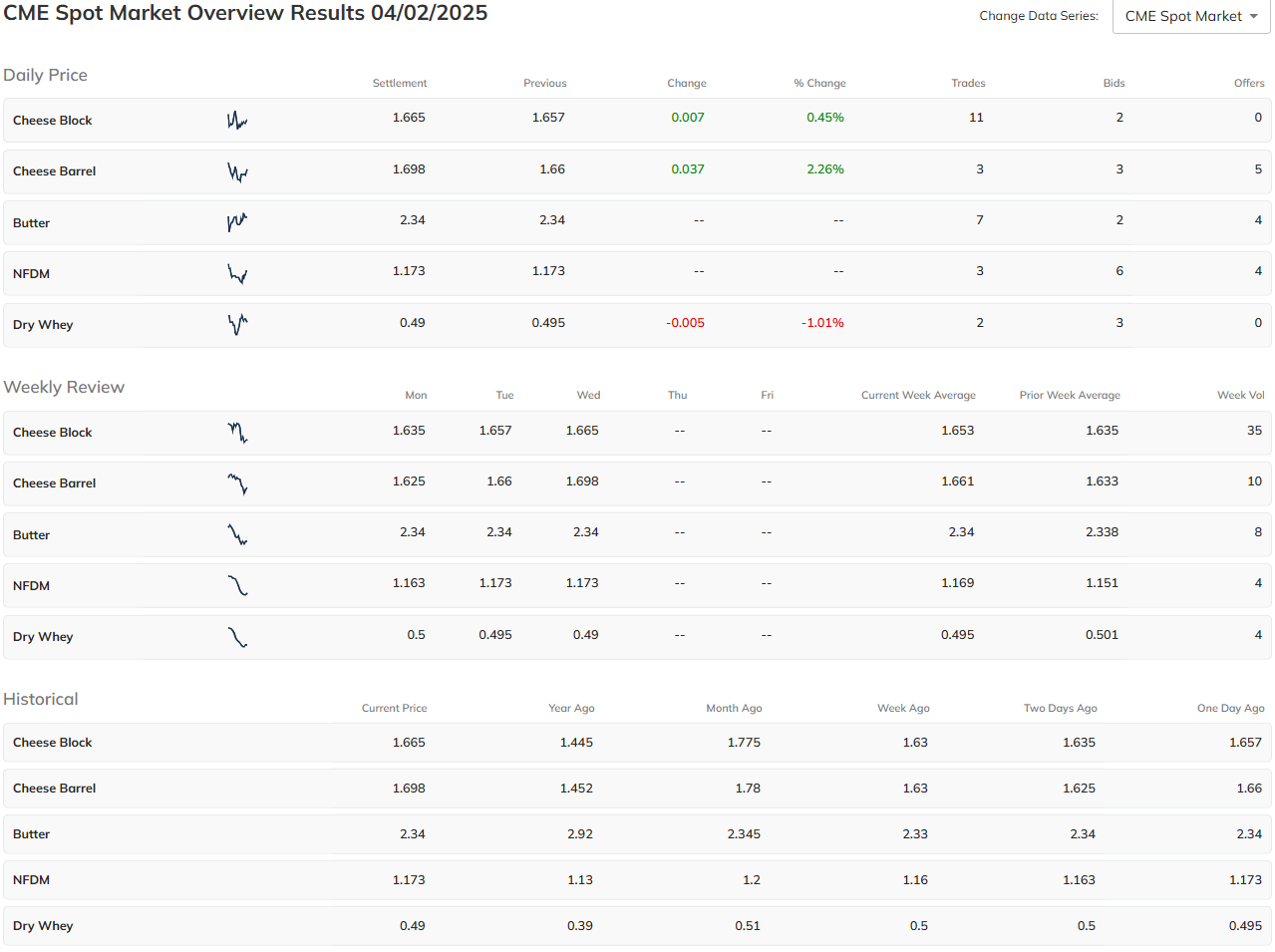This screenshot has height=952, width=1275.
Task: Select Cheese Barrel in Daily Price table
Action: tap(54, 171)
